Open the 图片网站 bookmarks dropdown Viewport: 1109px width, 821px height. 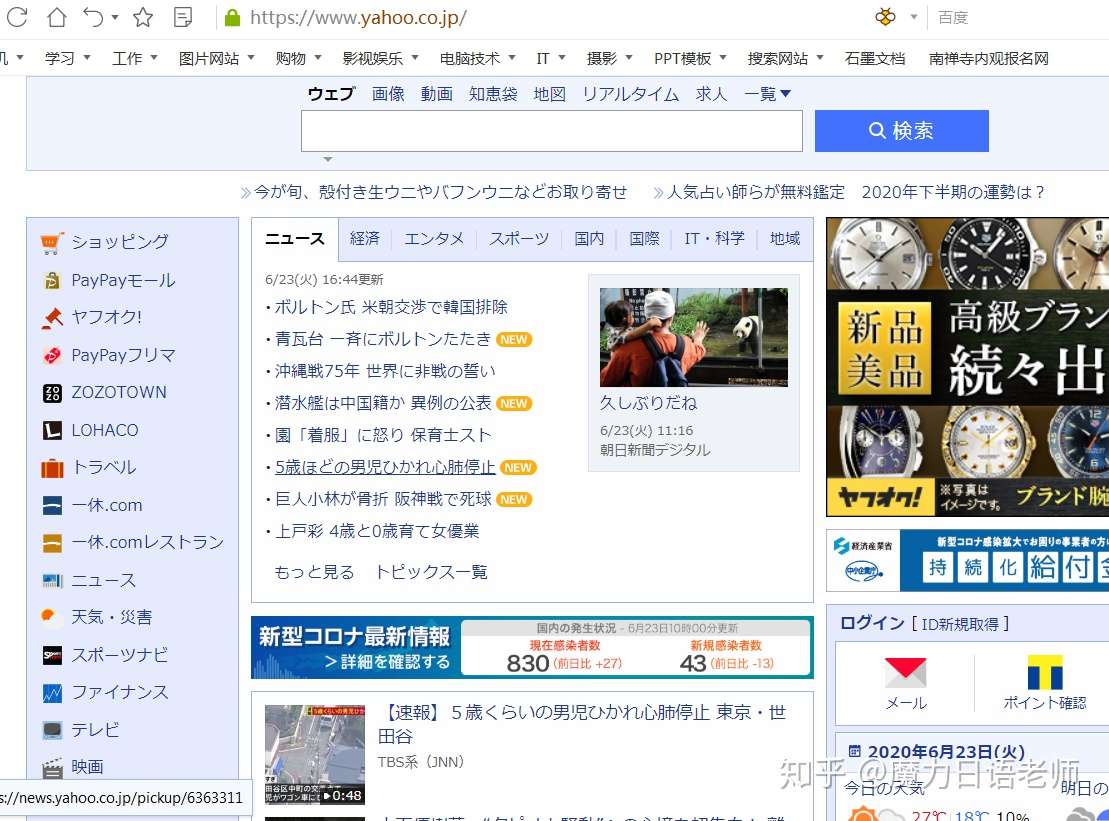click(x=216, y=59)
